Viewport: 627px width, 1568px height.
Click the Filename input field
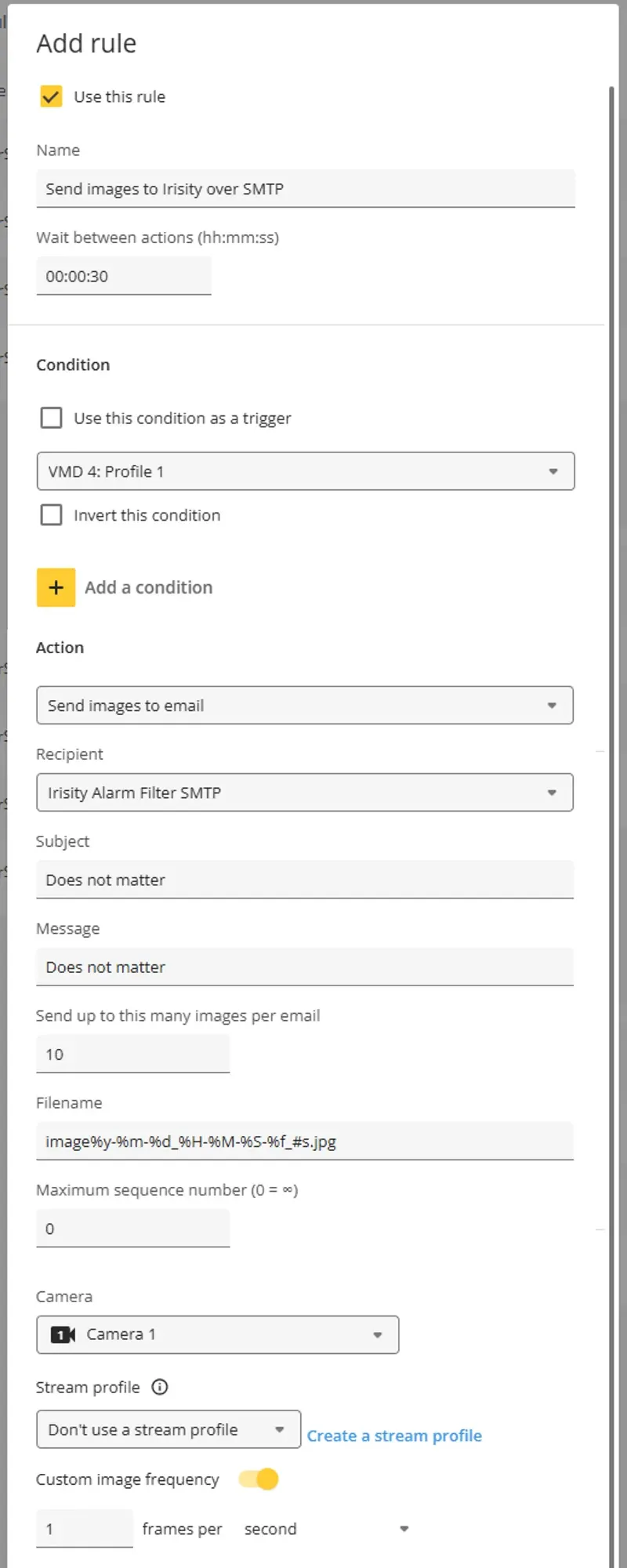305,1142
